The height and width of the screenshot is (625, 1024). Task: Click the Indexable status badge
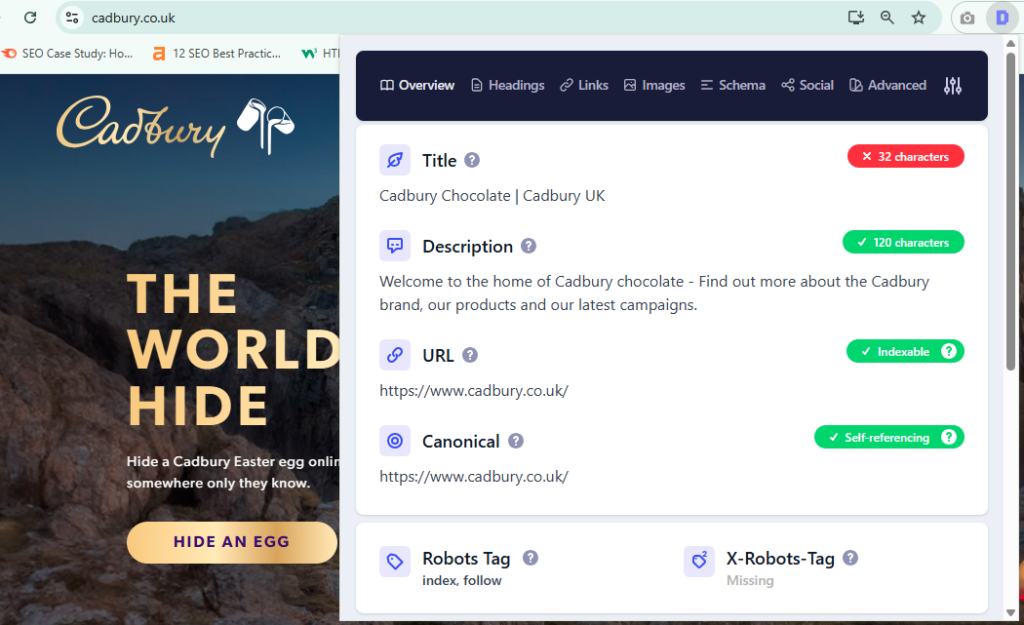905,351
